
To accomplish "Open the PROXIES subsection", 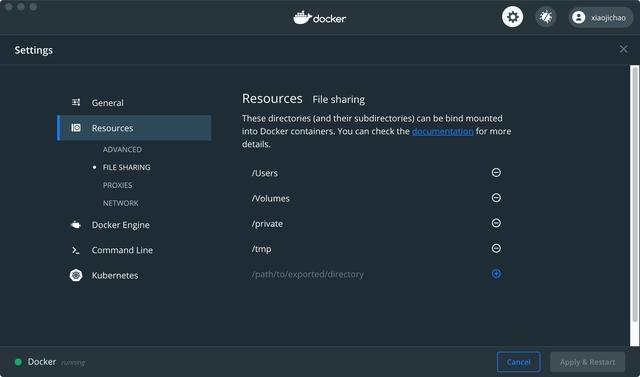I will tap(118, 185).
